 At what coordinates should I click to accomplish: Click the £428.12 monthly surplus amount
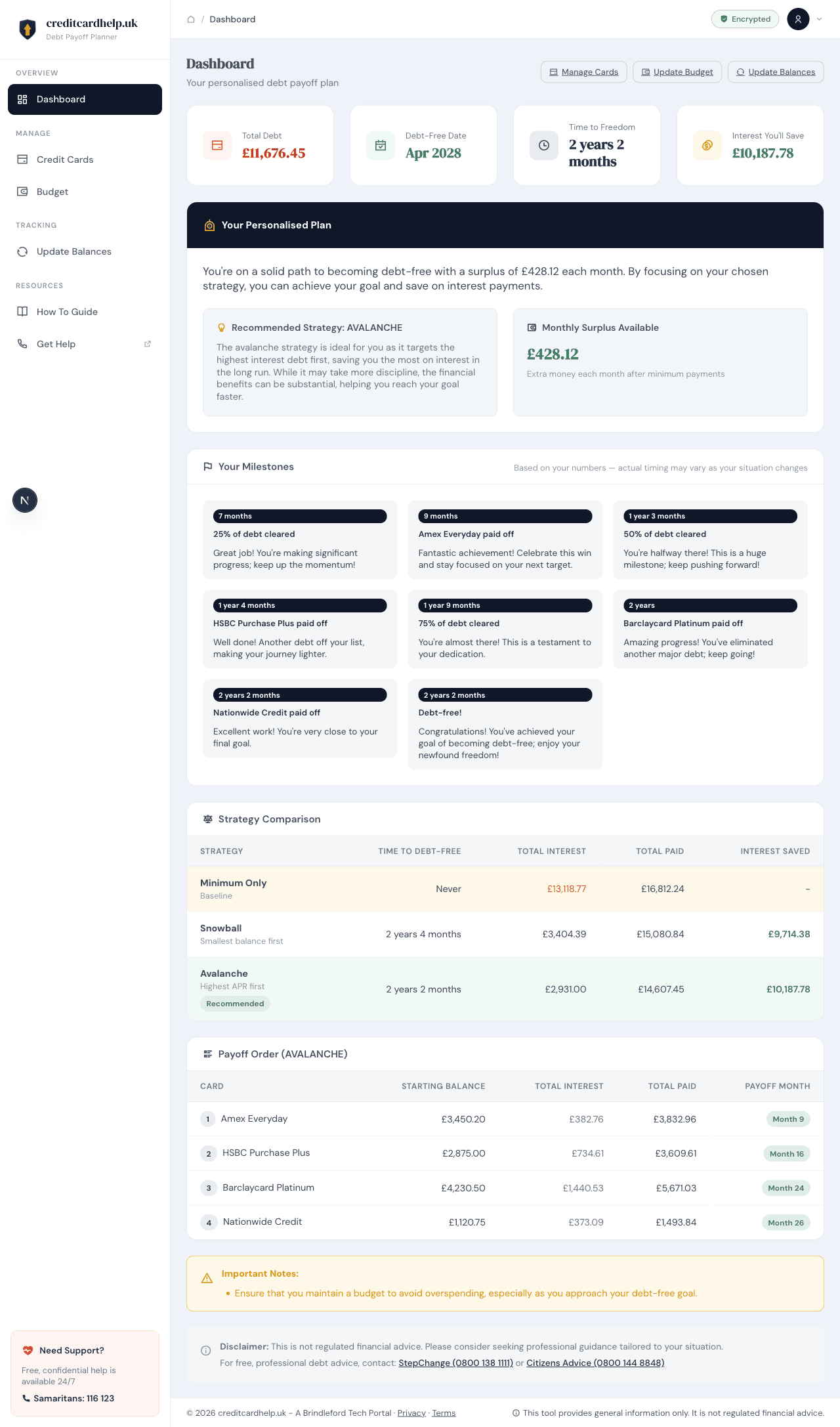553,354
